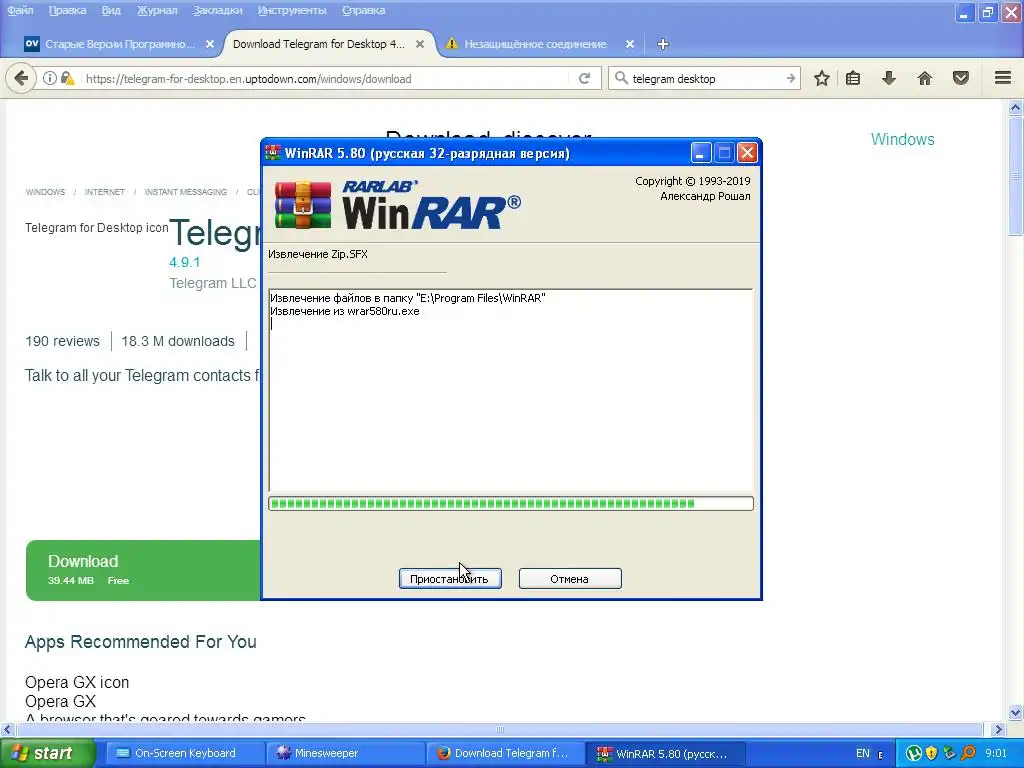Click the Приостановить button

point(450,579)
